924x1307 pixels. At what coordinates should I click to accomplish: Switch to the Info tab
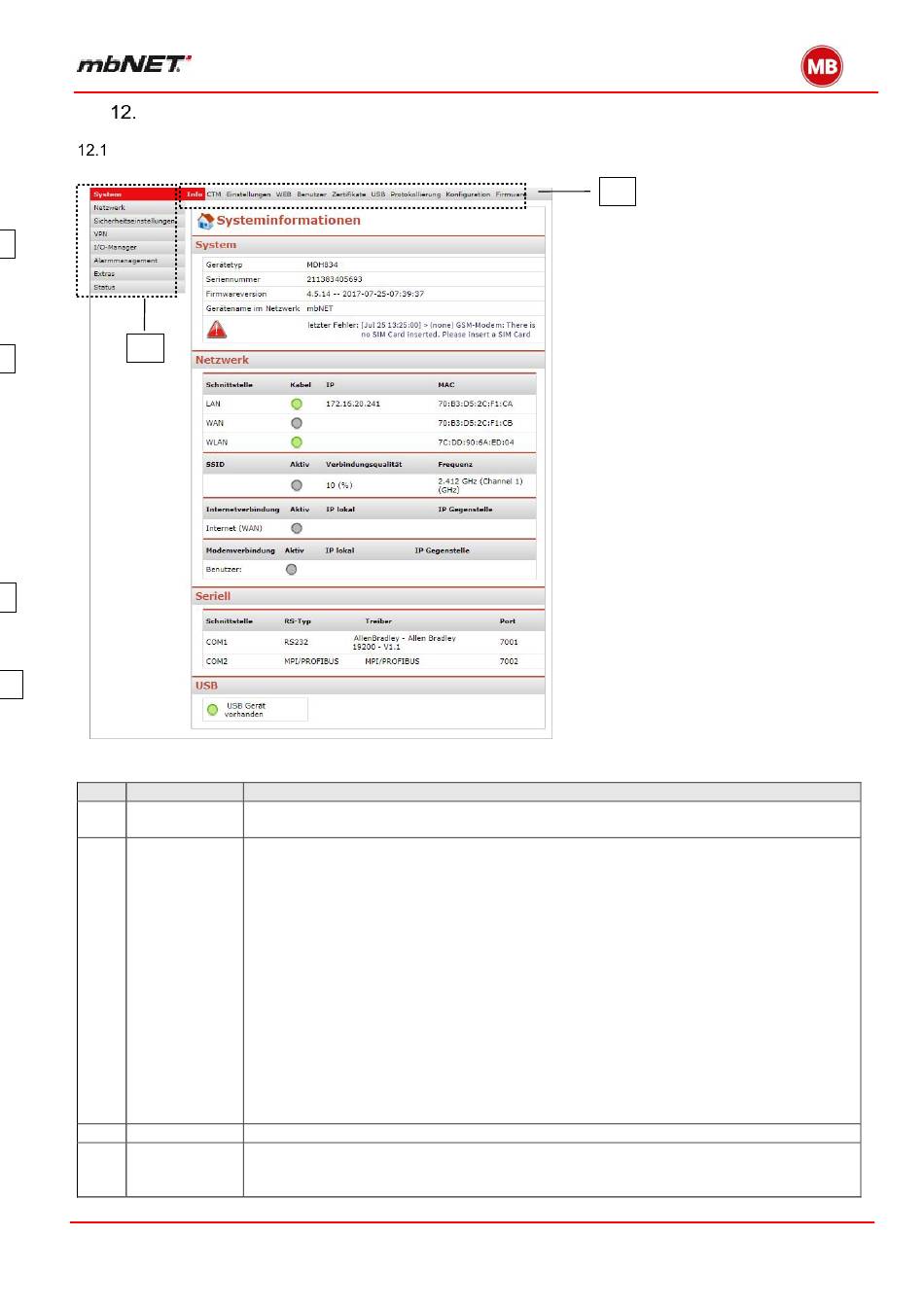[195, 194]
